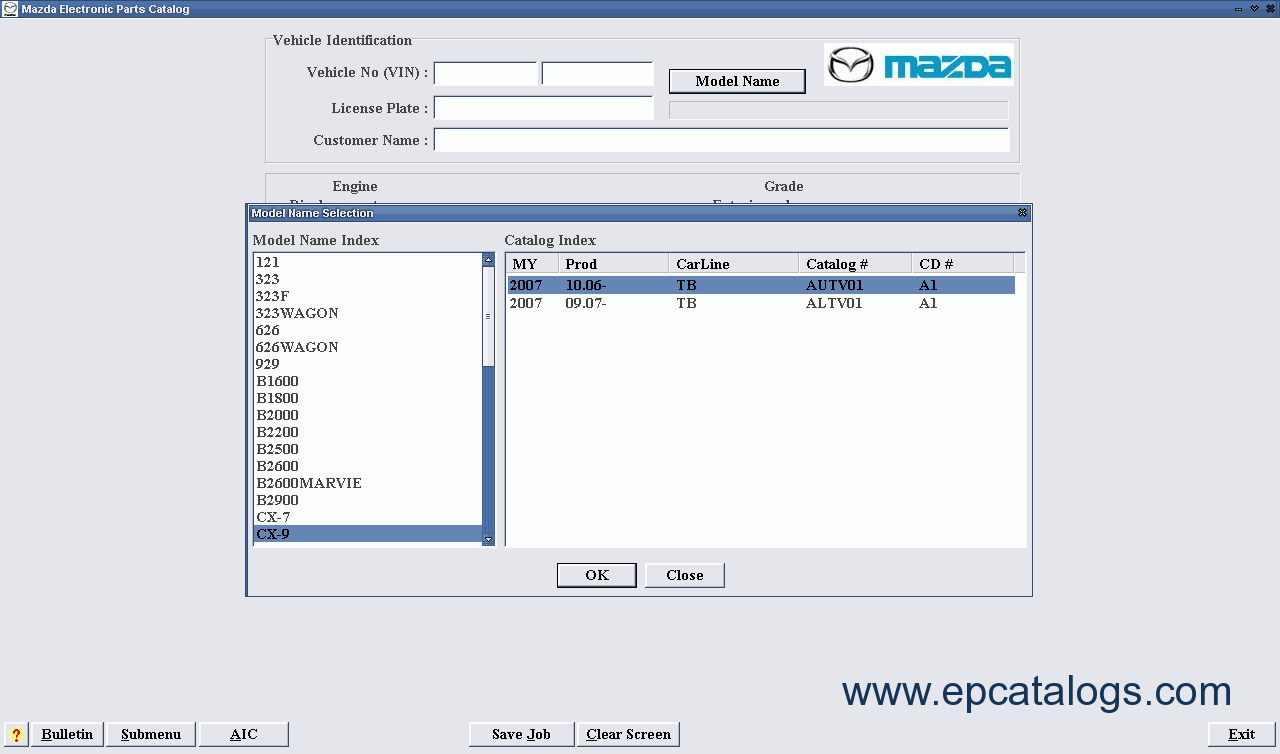Click the CarLine column header

733,264
